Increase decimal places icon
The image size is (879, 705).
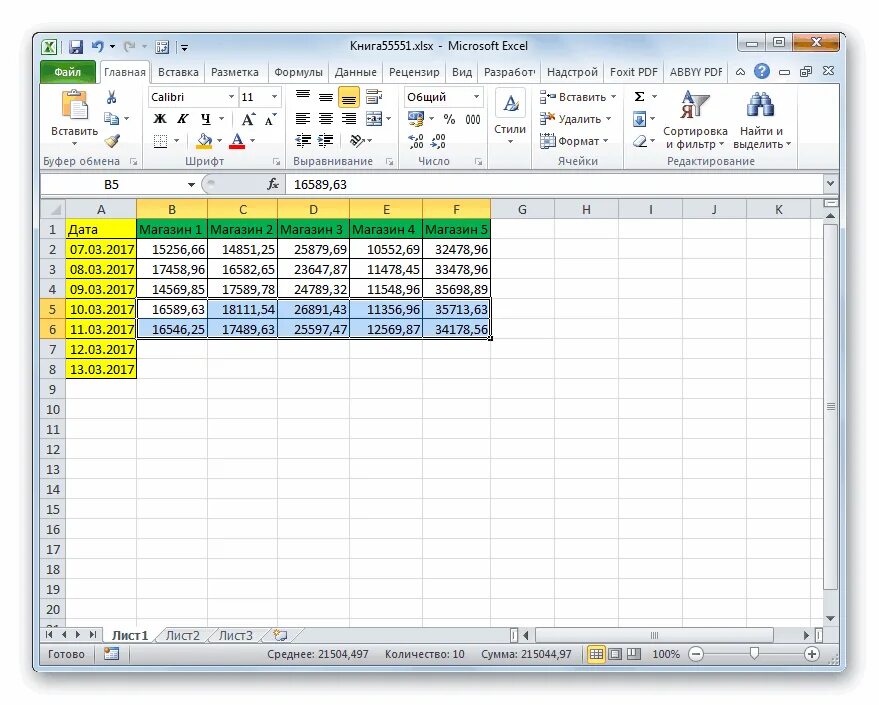point(416,141)
